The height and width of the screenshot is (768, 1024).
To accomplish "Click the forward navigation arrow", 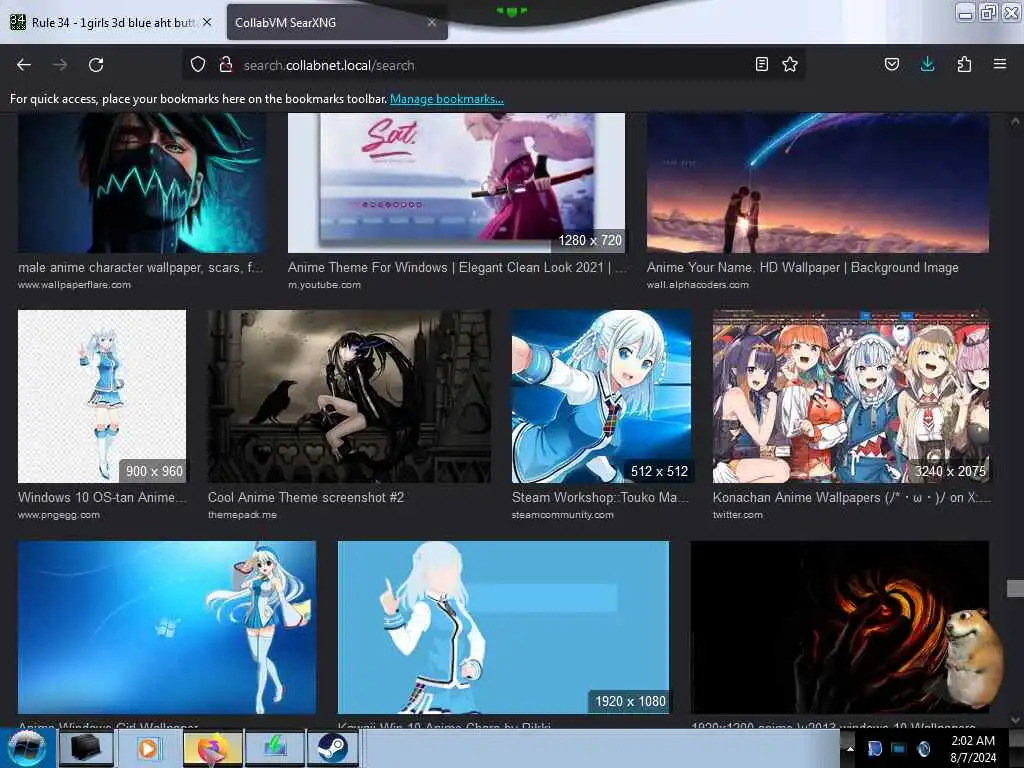I will tap(60, 65).
